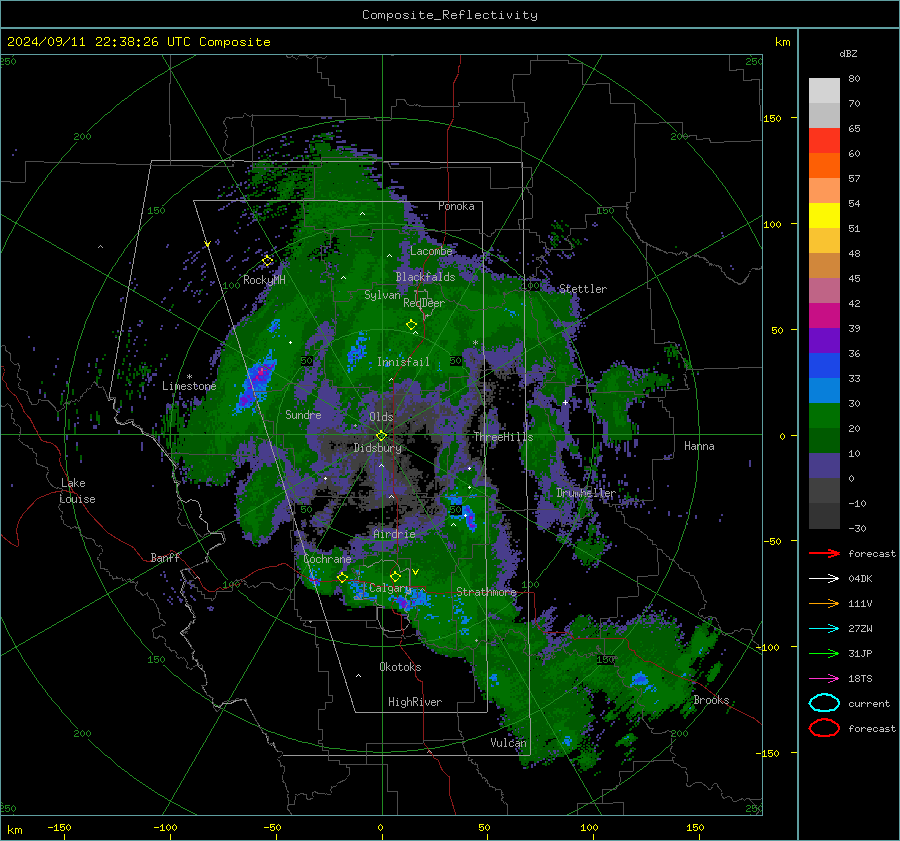Pick the orange 60-57 dBZ swatch
900x841 pixels.
click(x=824, y=166)
